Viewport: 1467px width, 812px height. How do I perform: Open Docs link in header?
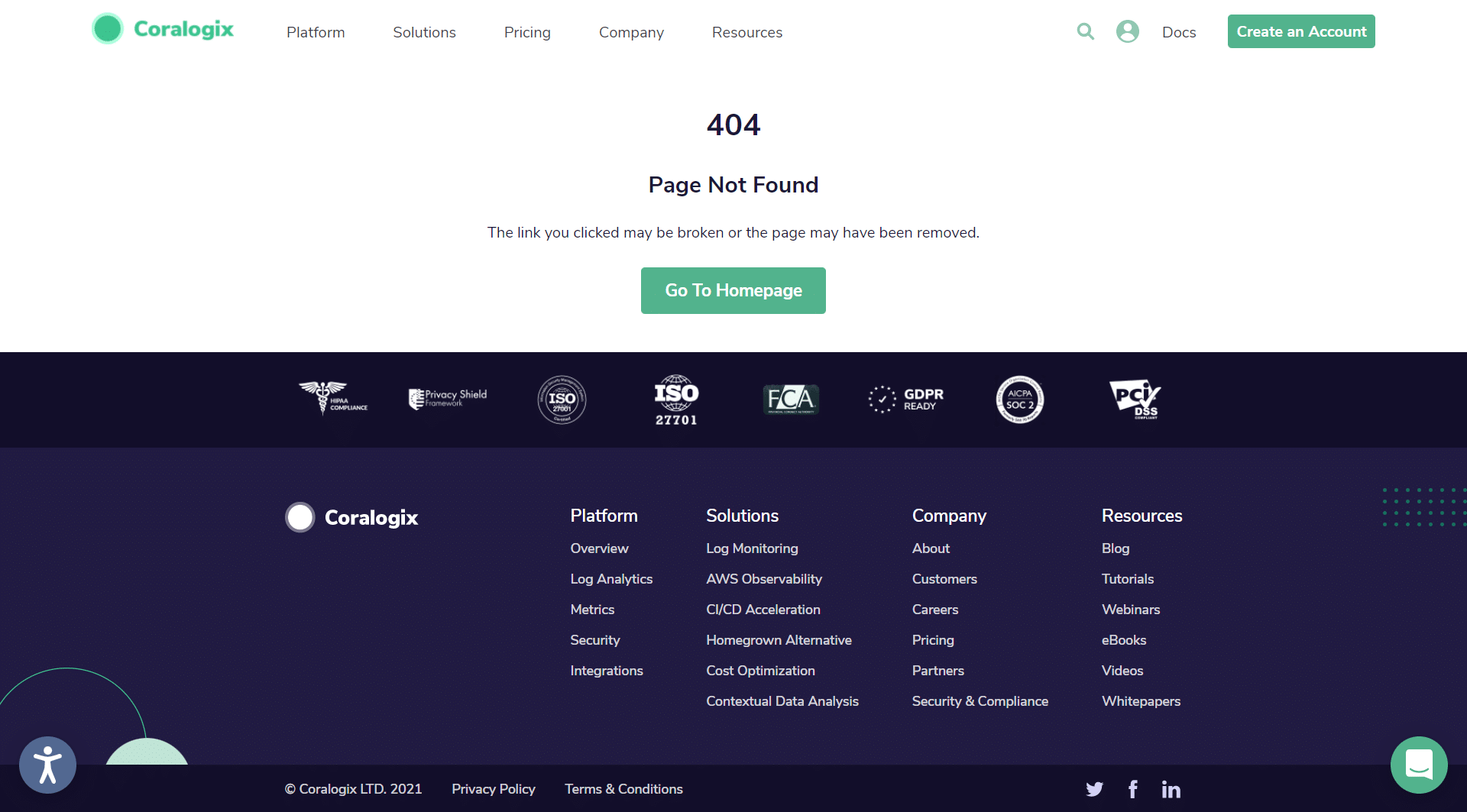pyautogui.click(x=1179, y=32)
